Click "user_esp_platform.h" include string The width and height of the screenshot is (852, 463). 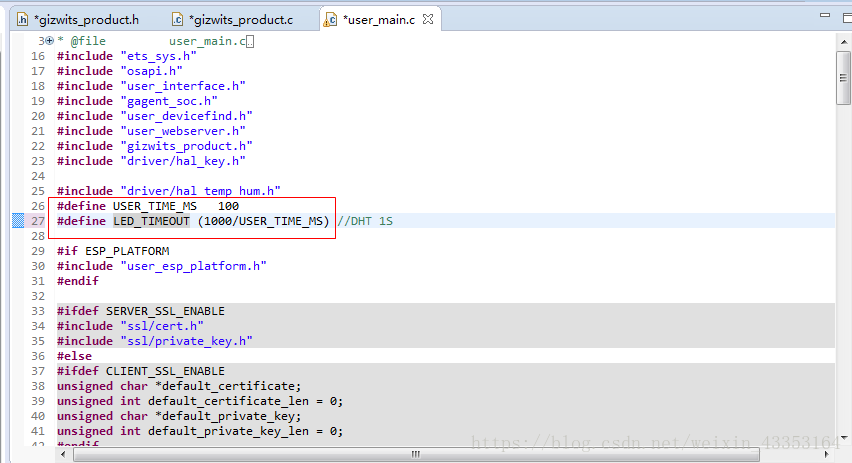coord(193,266)
